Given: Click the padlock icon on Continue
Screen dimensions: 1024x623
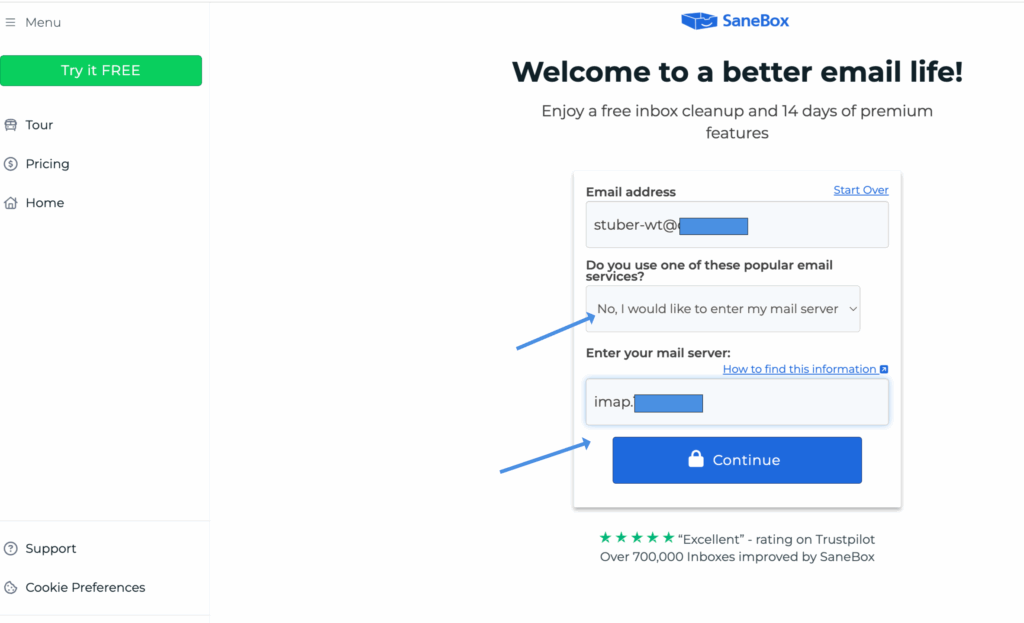Looking at the screenshot, I should pyautogui.click(x=696, y=459).
